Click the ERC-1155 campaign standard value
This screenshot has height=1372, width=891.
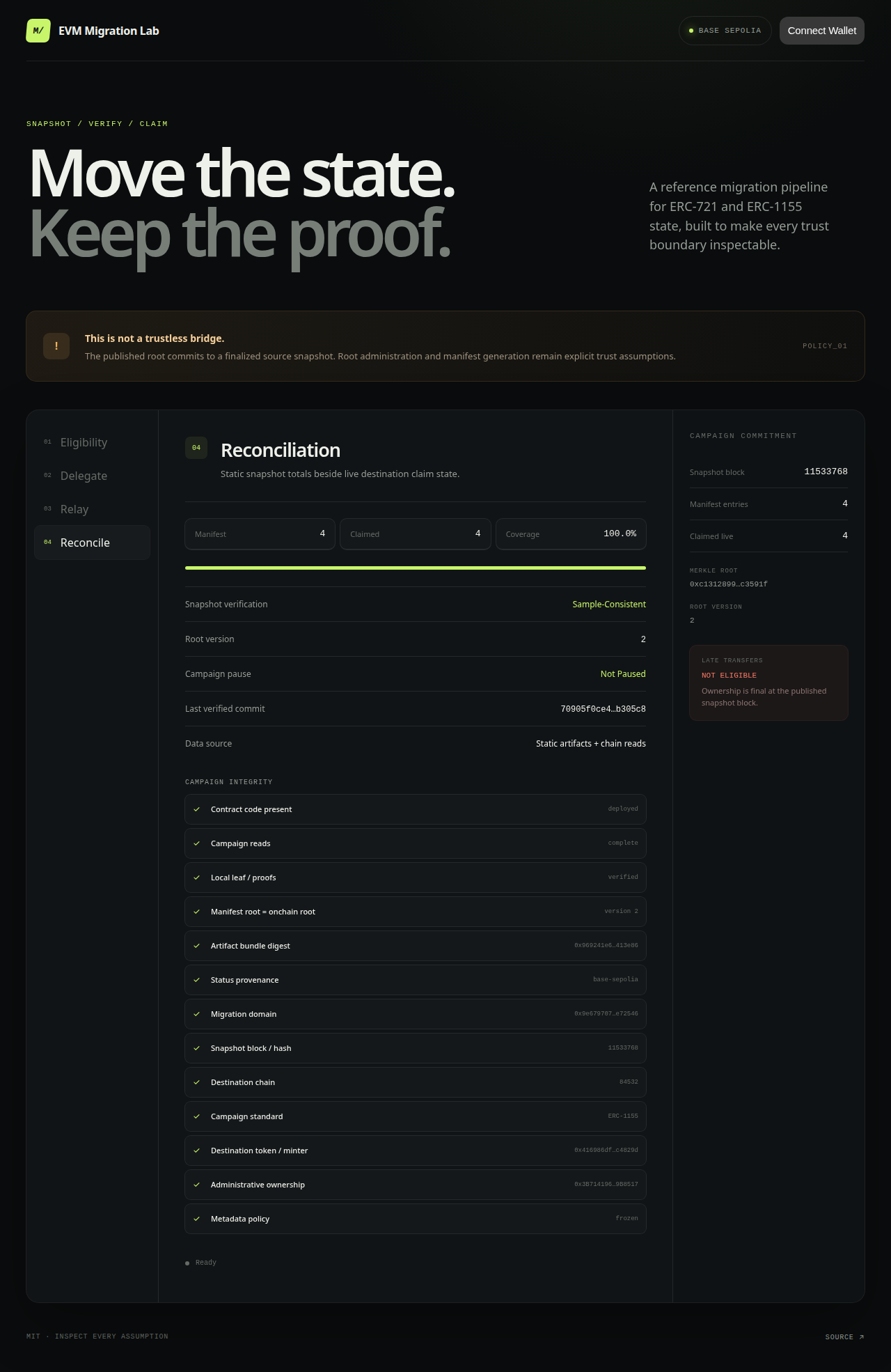623,1116
